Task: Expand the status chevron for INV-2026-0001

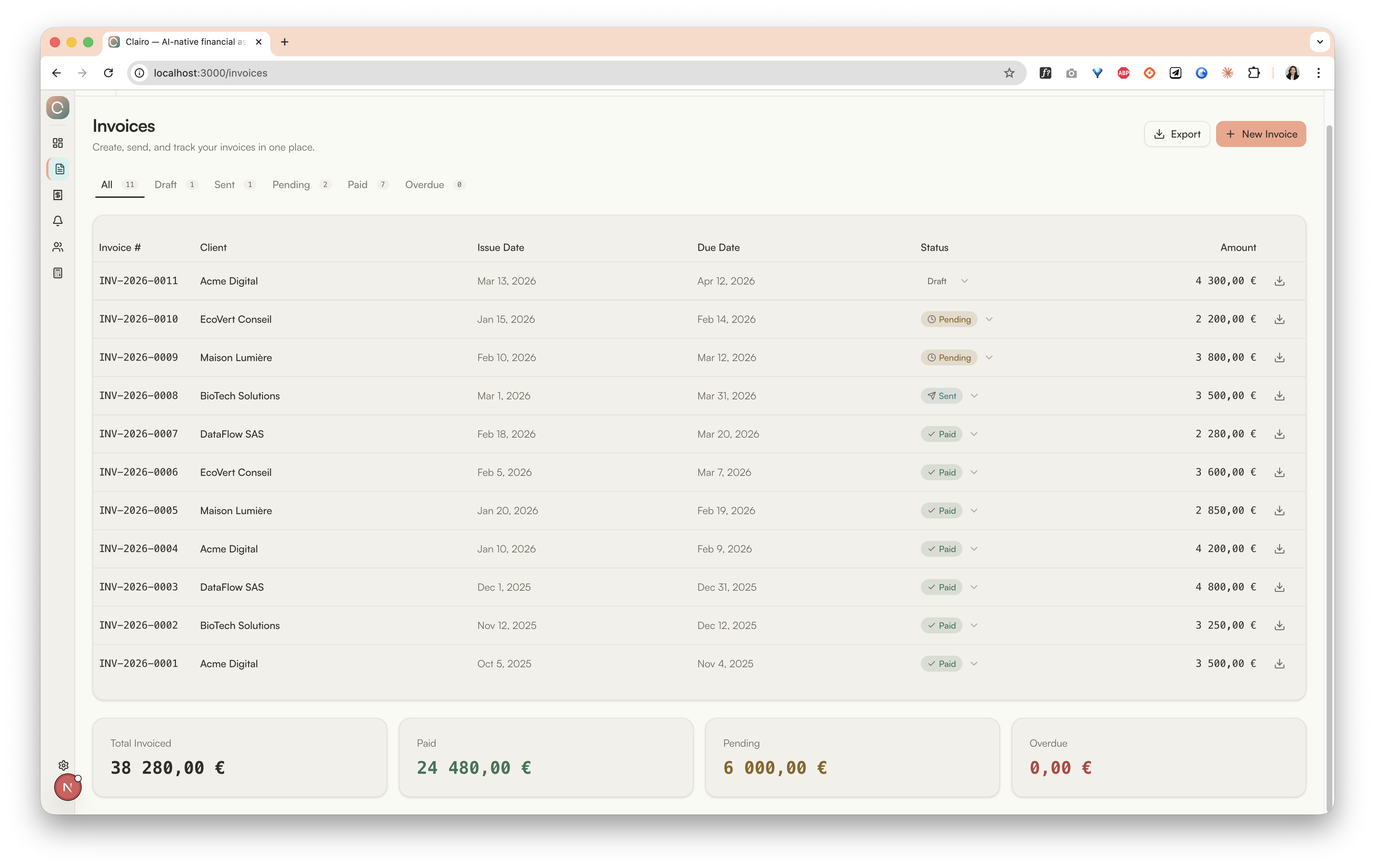Action: 974,663
